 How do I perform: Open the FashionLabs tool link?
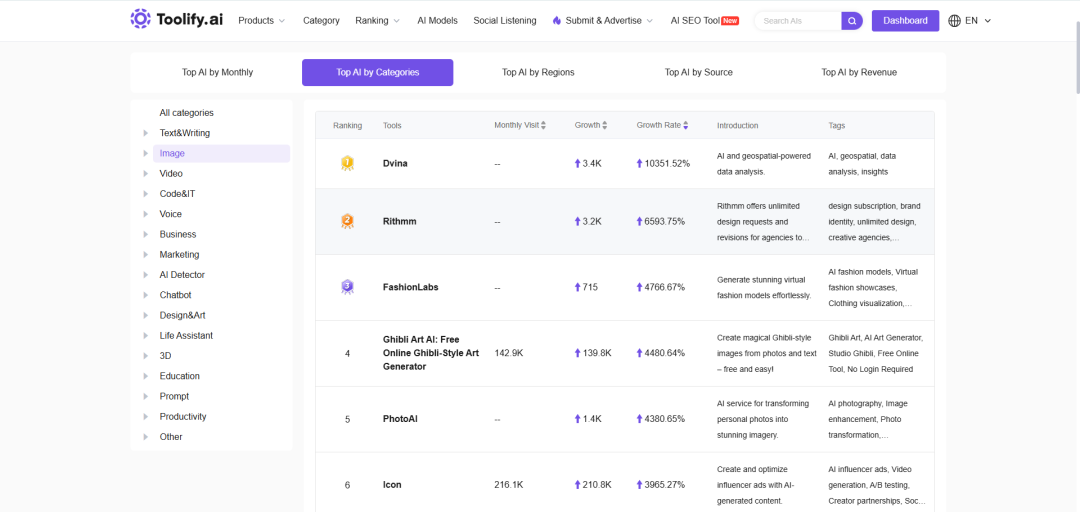411,287
